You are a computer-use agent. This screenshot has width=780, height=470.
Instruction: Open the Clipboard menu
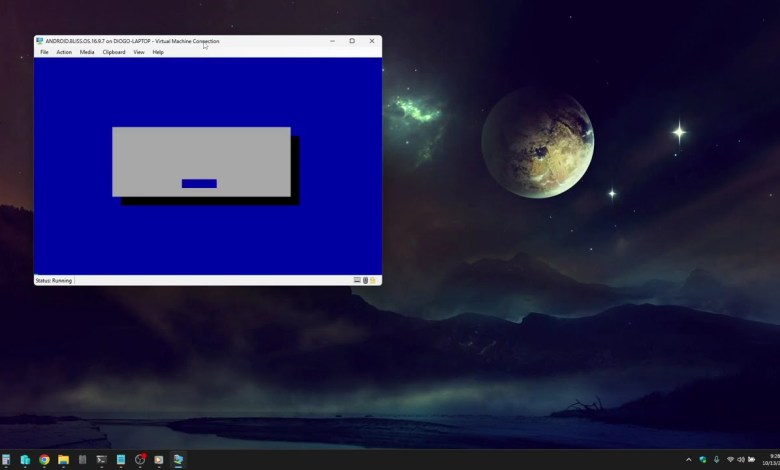[114, 52]
